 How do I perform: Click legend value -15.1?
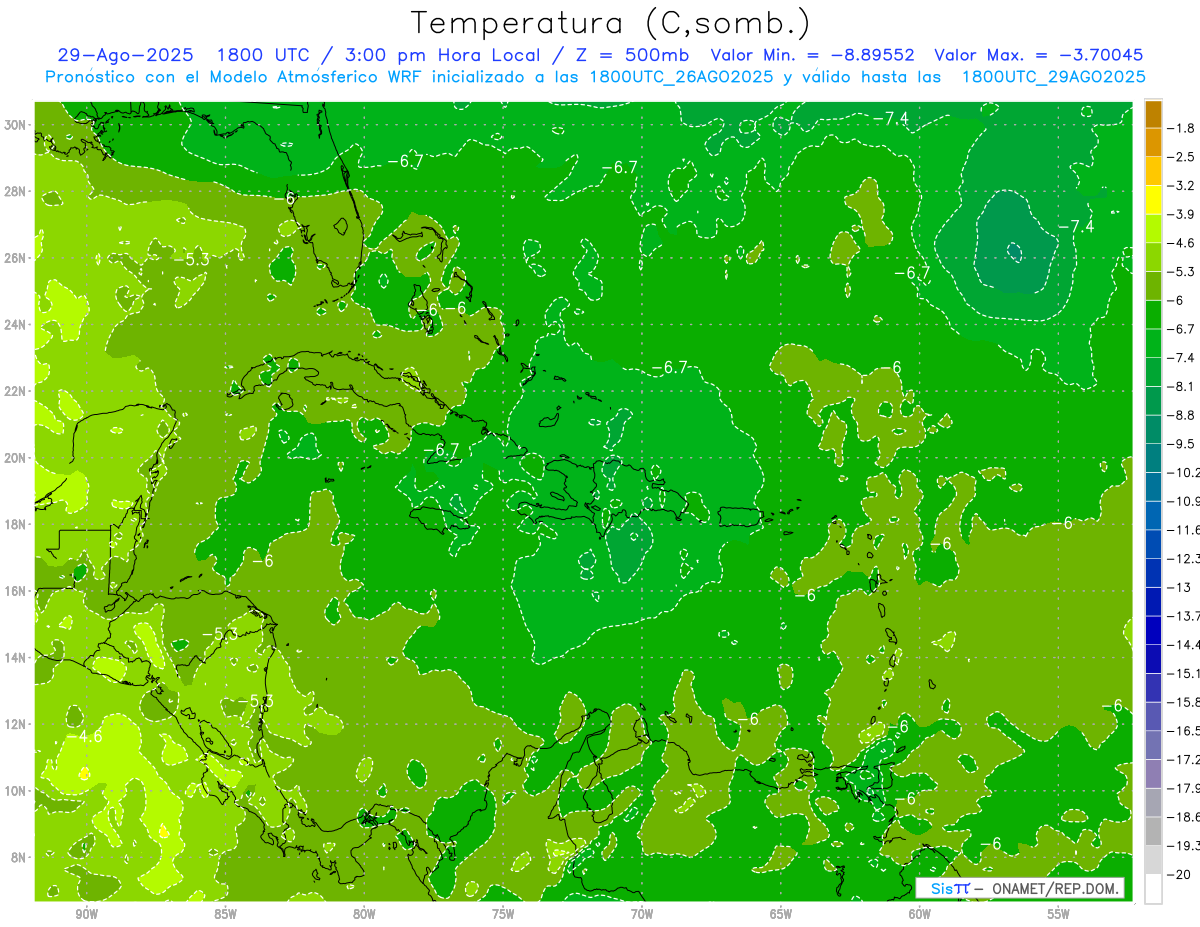[x=1184, y=673]
